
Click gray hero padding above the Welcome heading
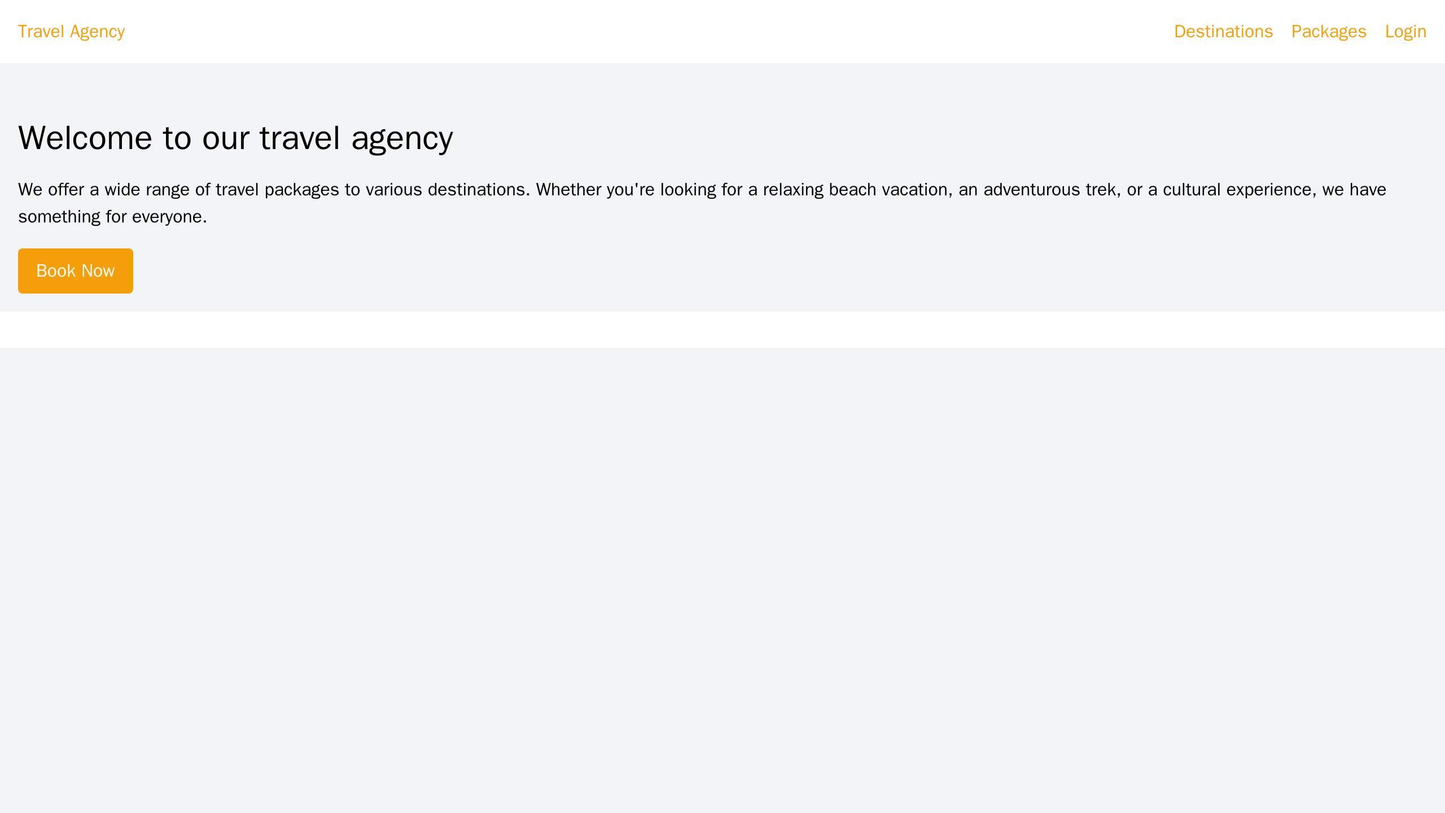coord(722,90)
